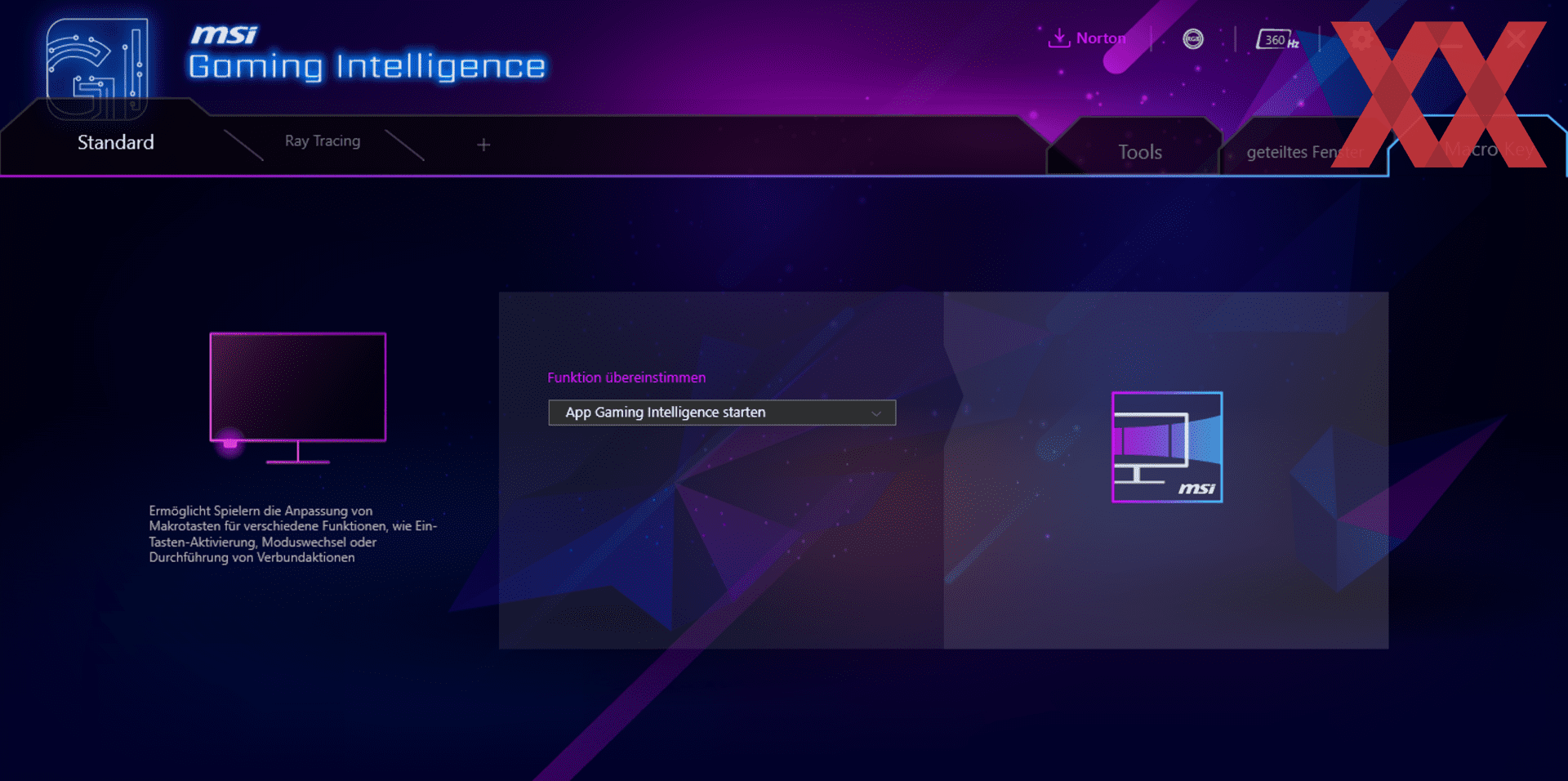Open the geteiltes Fenster tab
The width and height of the screenshot is (1568, 781).
(x=1304, y=152)
